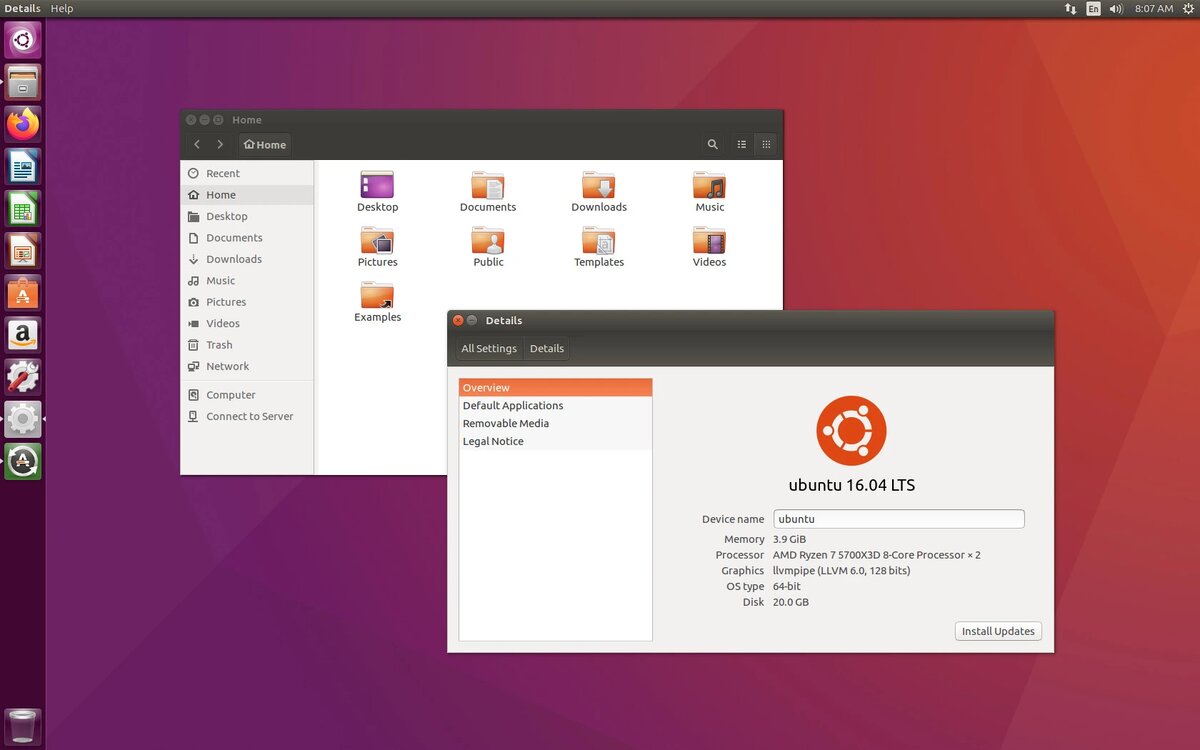Open System Settings gear icon in the launcher

pos(22,418)
